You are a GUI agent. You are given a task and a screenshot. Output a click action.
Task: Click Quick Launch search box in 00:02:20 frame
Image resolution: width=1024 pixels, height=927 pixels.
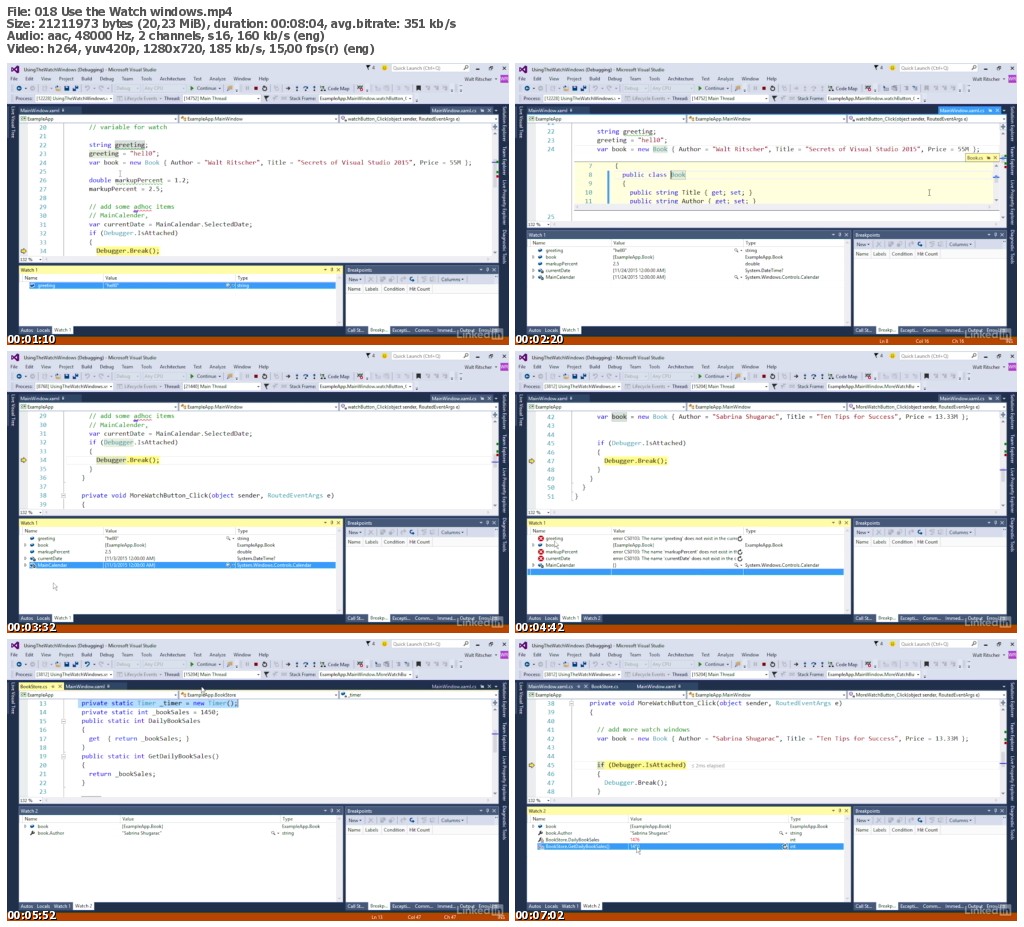[x=938, y=67]
